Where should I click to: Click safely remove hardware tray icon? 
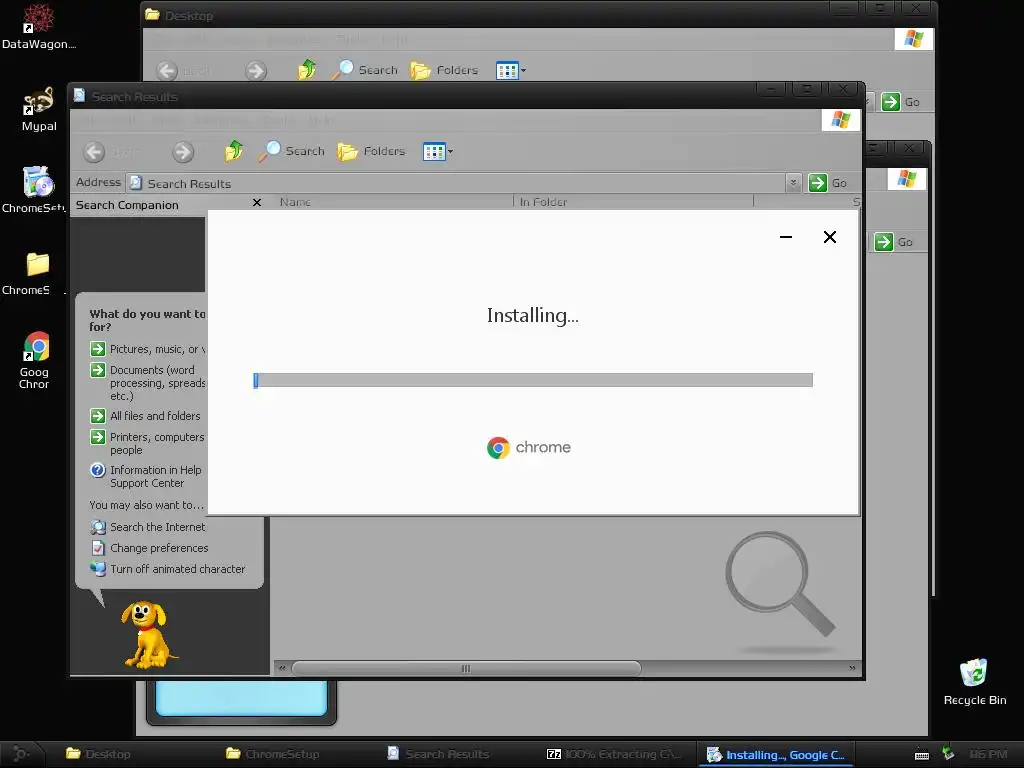(947, 754)
